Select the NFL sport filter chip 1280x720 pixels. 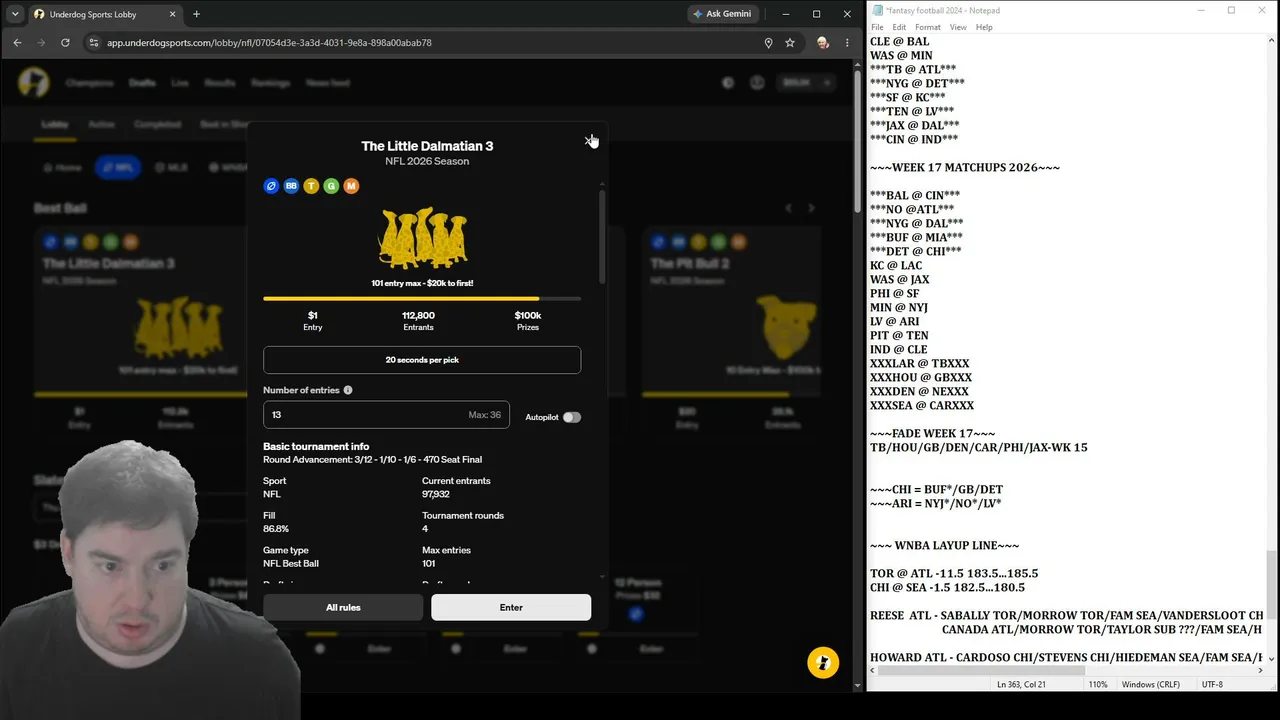click(x=118, y=168)
